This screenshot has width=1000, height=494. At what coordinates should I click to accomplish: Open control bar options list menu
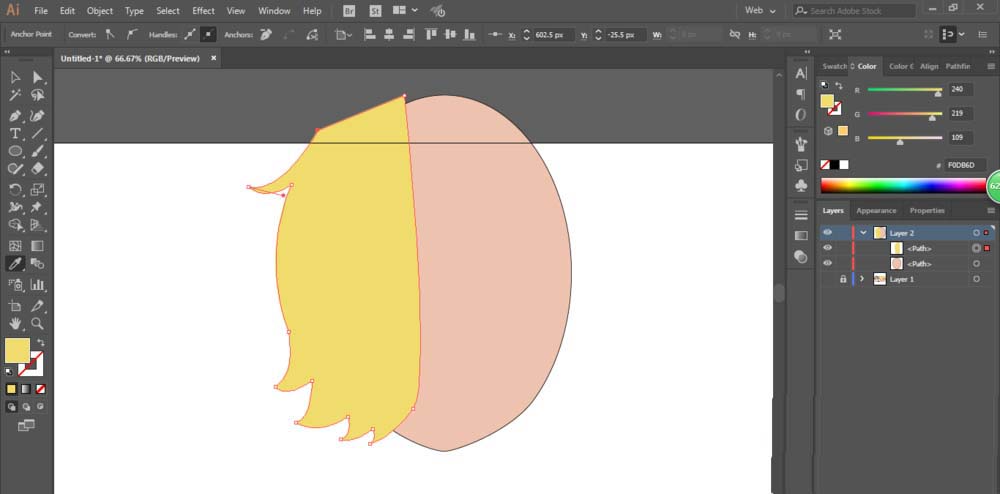[x=983, y=34]
